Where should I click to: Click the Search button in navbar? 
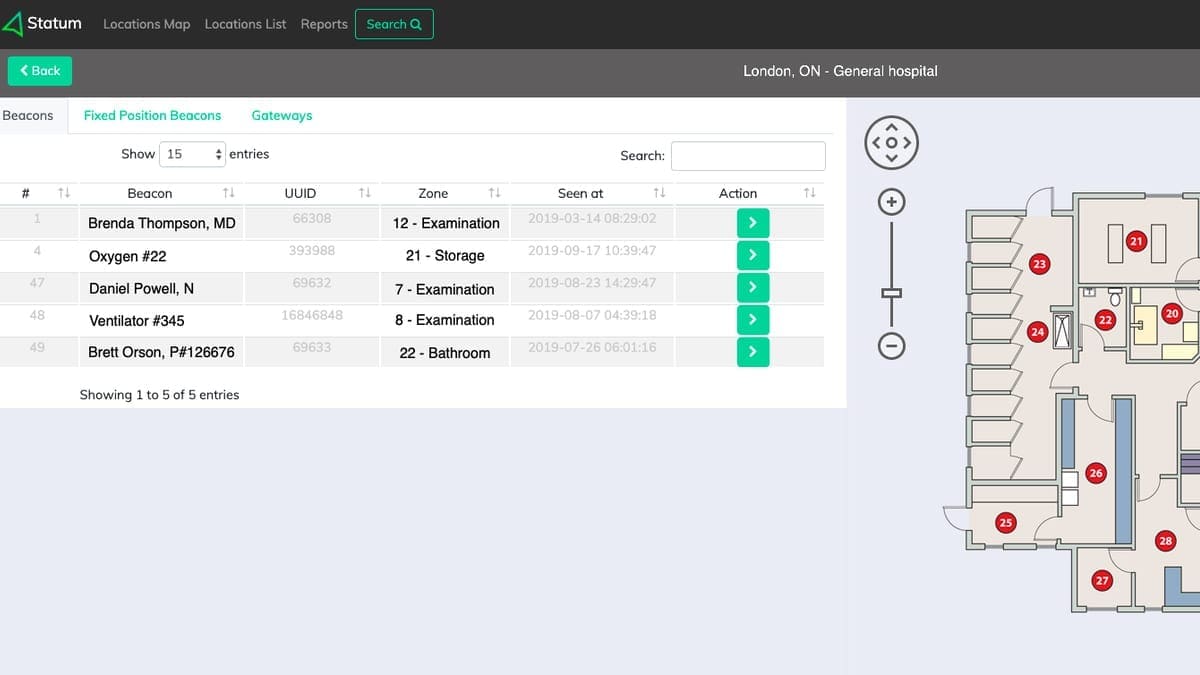pyautogui.click(x=394, y=24)
